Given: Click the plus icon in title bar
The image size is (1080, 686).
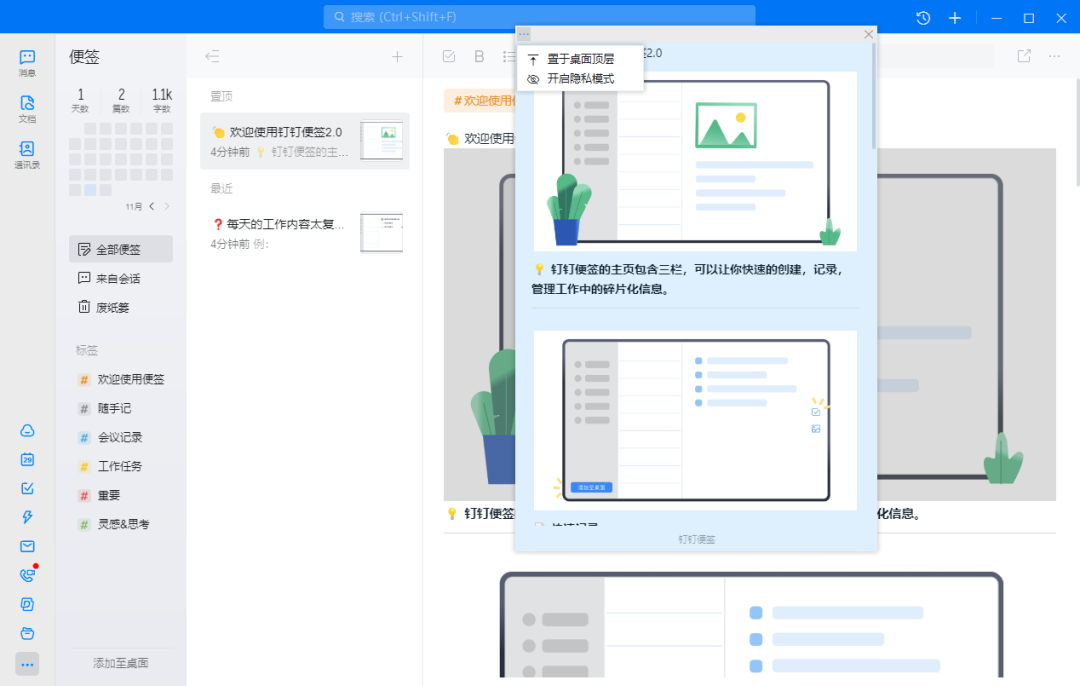Looking at the screenshot, I should [x=955, y=18].
